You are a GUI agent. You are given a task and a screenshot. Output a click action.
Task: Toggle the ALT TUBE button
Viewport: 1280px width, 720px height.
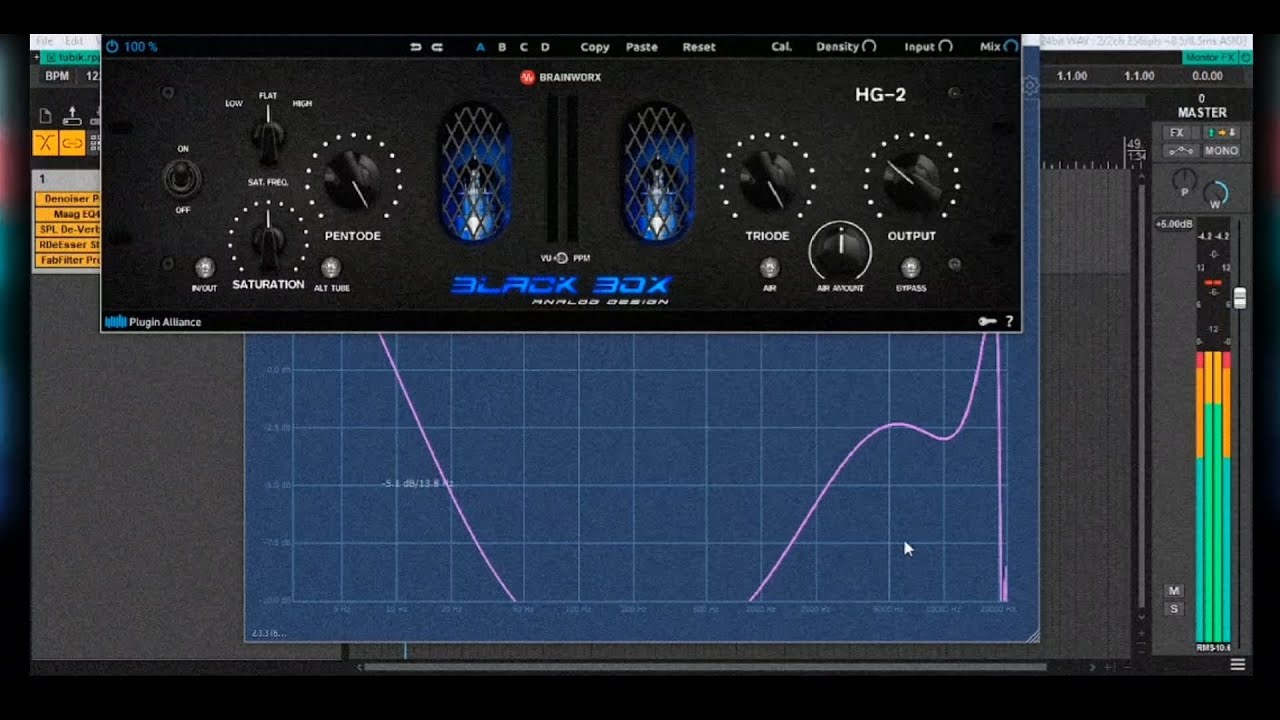click(331, 268)
